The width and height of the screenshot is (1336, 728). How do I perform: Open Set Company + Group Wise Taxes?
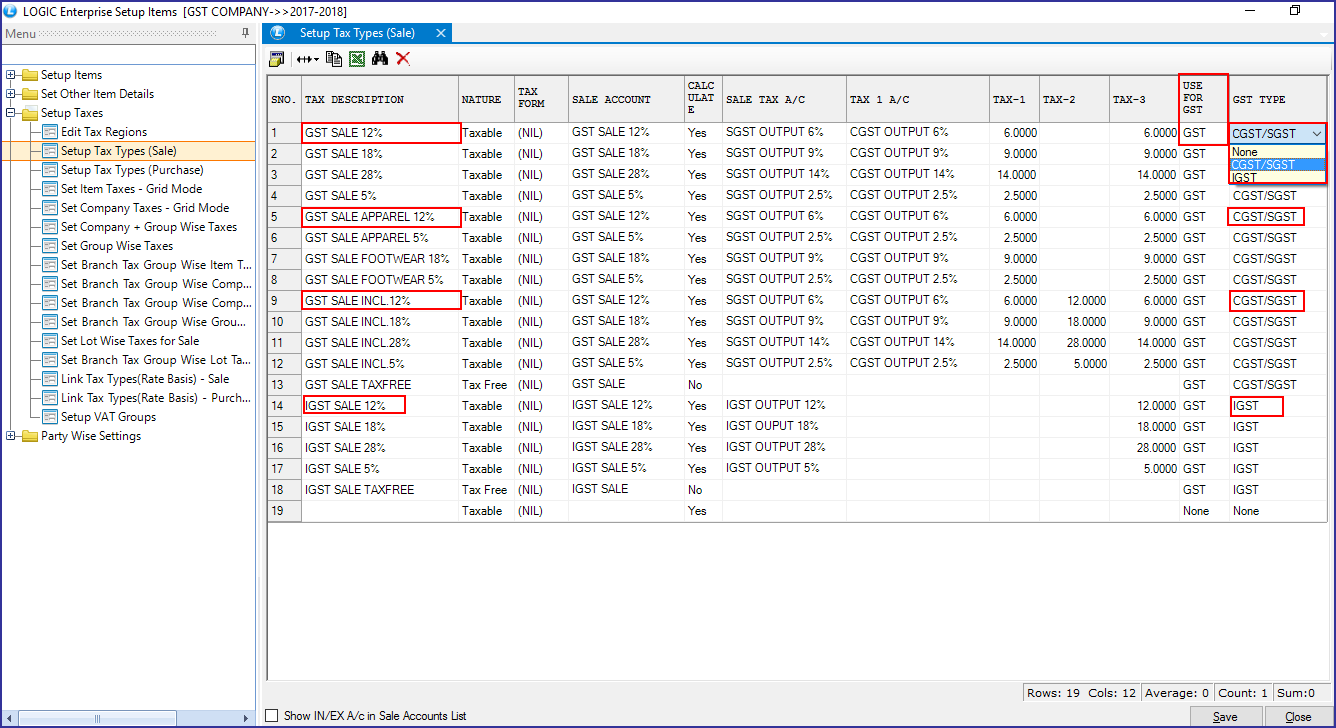click(149, 227)
